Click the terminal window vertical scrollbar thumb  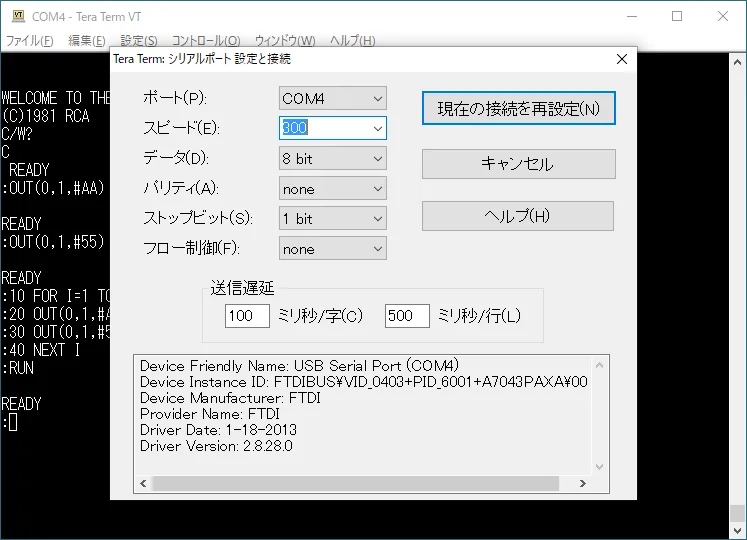[737, 513]
